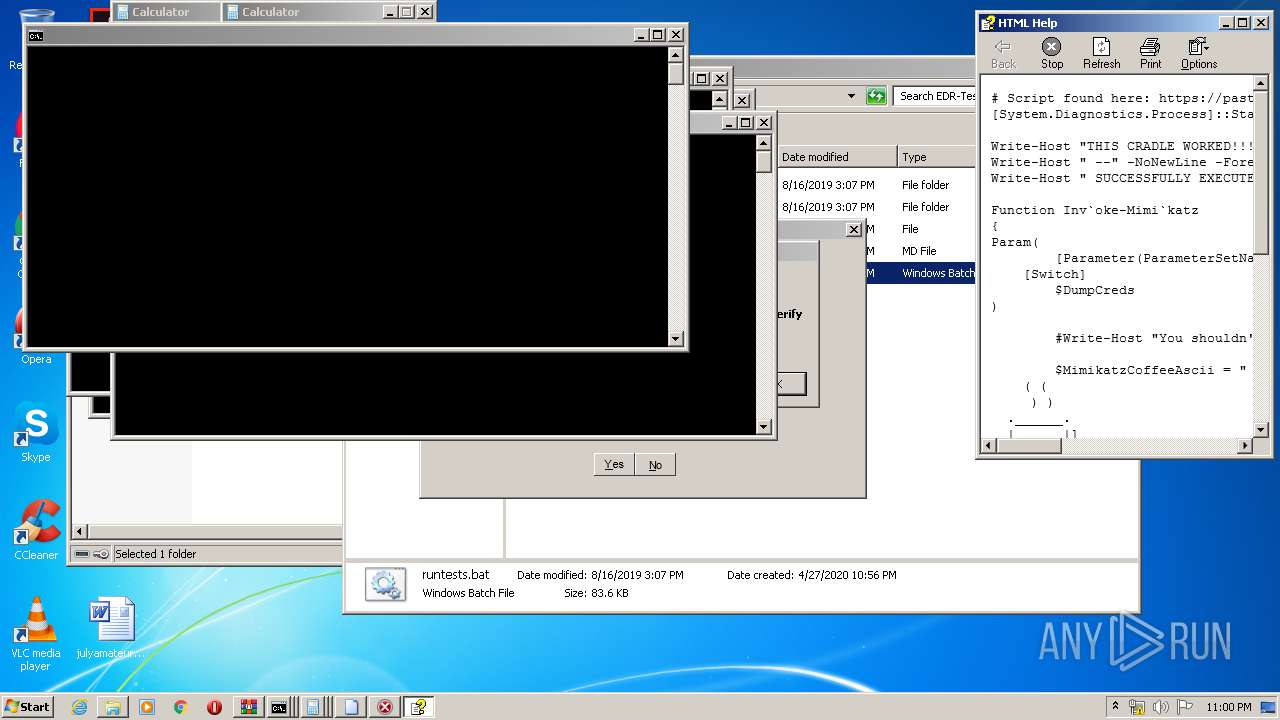Viewport: 1280px width, 720px height.
Task: Open the Options dropdown in HTML Help
Action: (x=1198, y=54)
